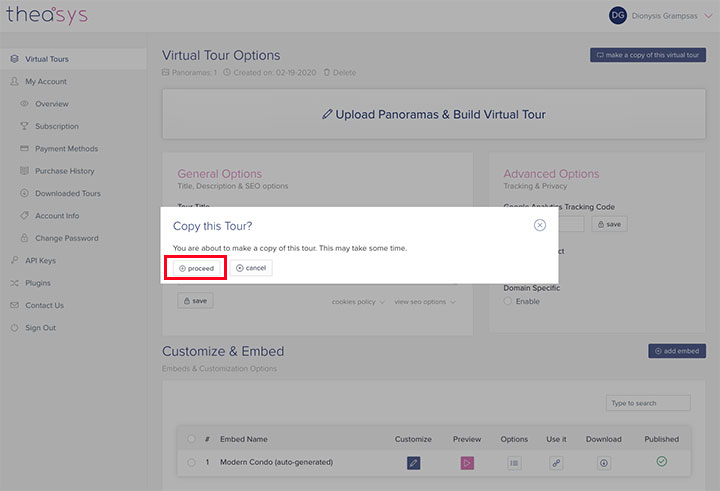This screenshot has width=720, height=491.
Task: Click Delete tour link
Action: [x=340, y=73]
